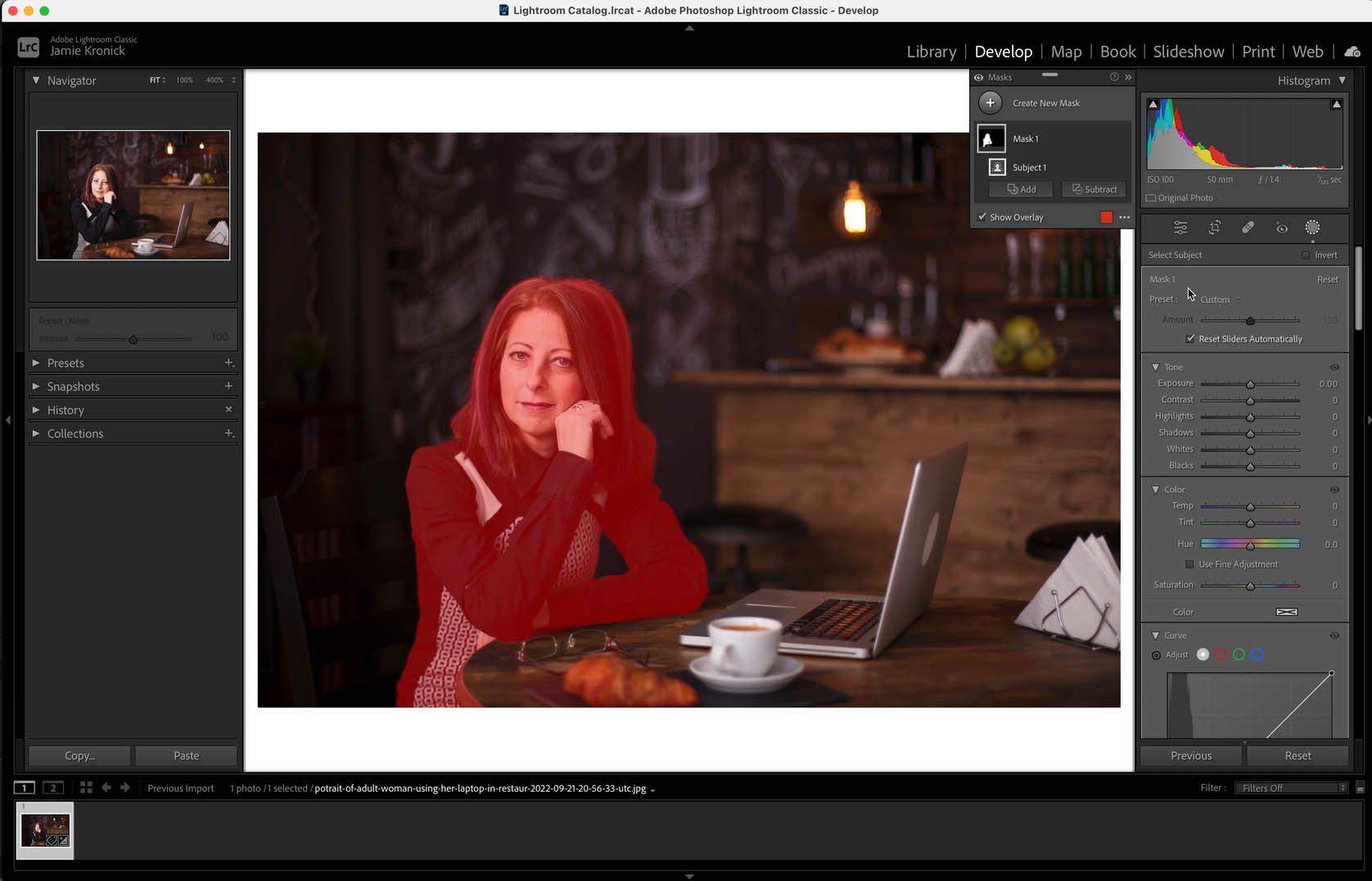Select the photo thumbnail in the filmstrip
Image resolution: width=1372 pixels, height=881 pixels.
pyautogui.click(x=45, y=830)
